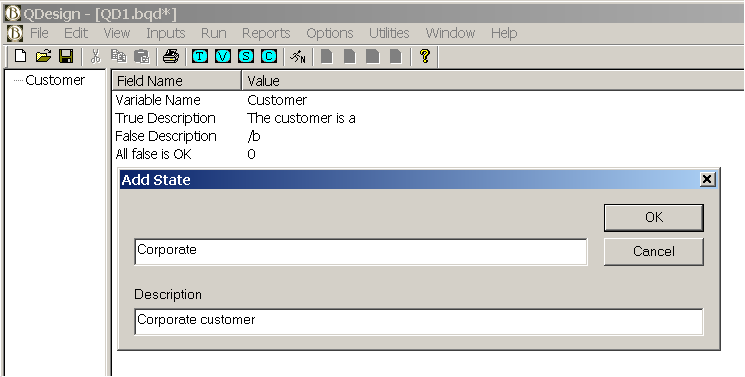Click the value Customer in the table
This screenshot has width=745, height=377.
277,100
